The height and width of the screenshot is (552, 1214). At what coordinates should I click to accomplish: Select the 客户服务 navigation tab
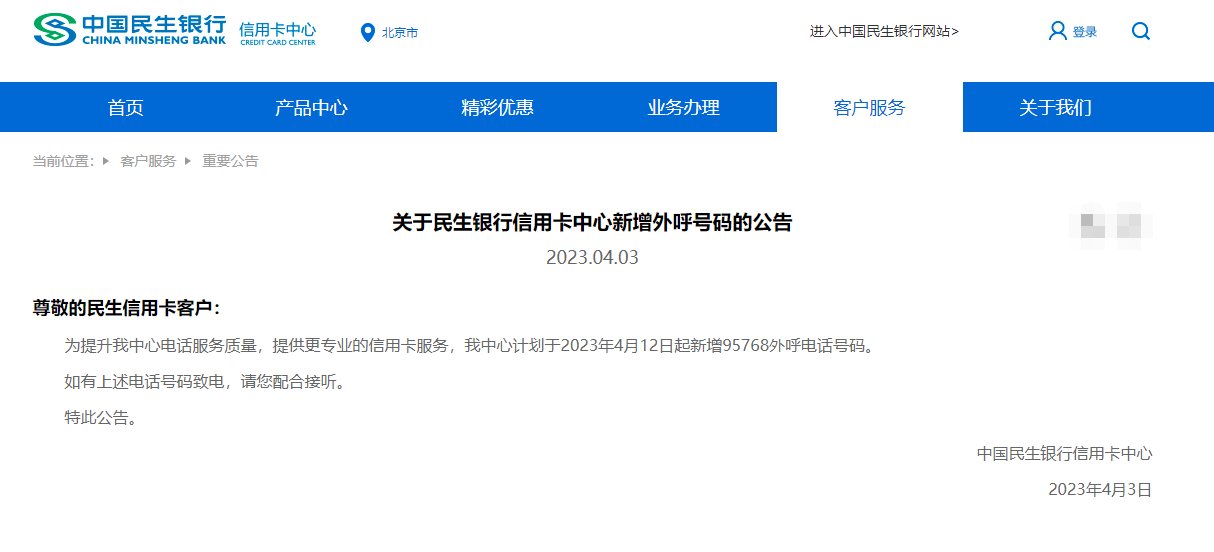click(x=869, y=108)
